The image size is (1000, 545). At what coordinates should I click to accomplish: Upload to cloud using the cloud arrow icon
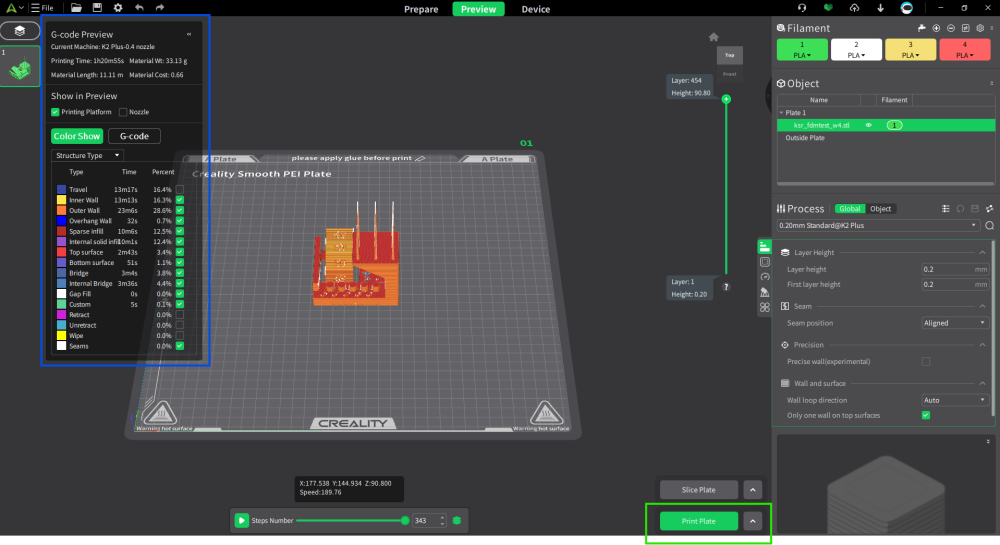coord(854,8)
